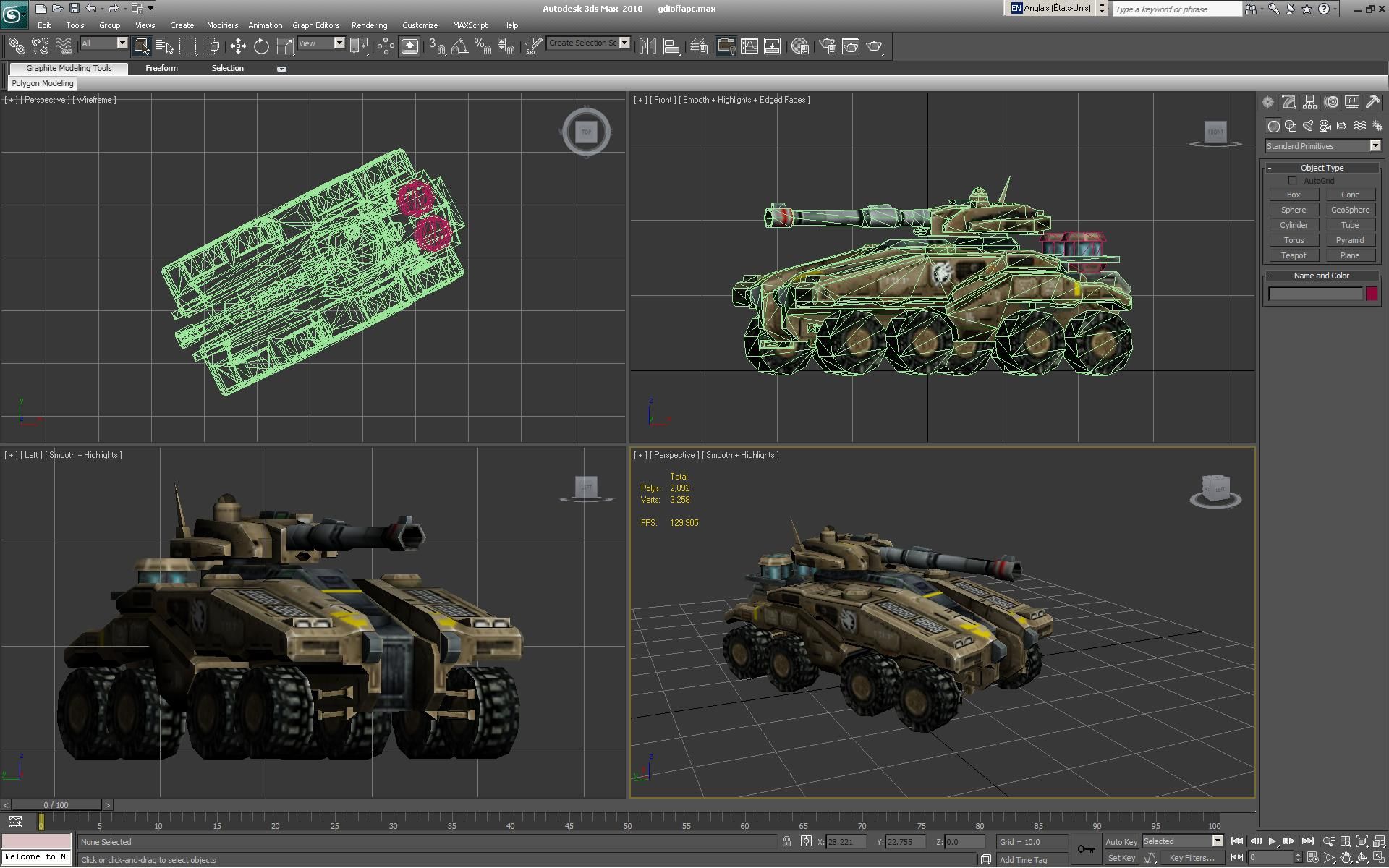This screenshot has width=1389, height=868.
Task: Open the Mirror tool
Action: (x=647, y=47)
